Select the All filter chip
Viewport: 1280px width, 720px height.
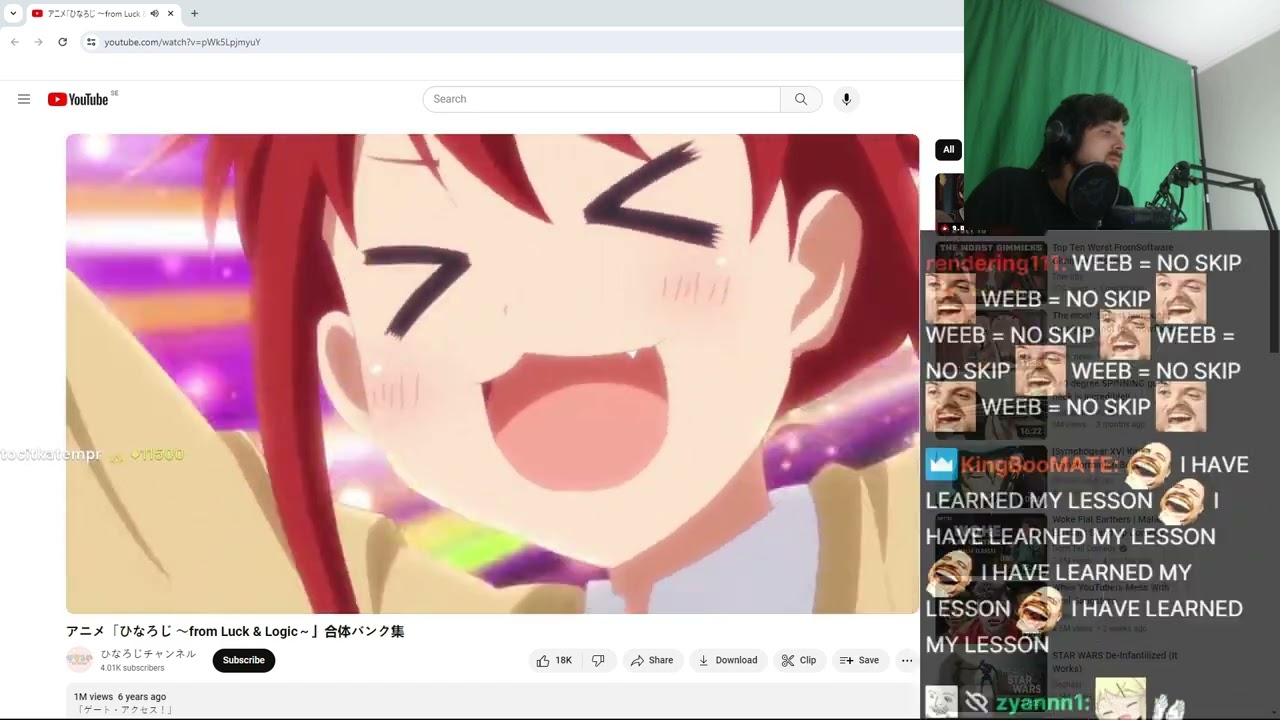948,150
